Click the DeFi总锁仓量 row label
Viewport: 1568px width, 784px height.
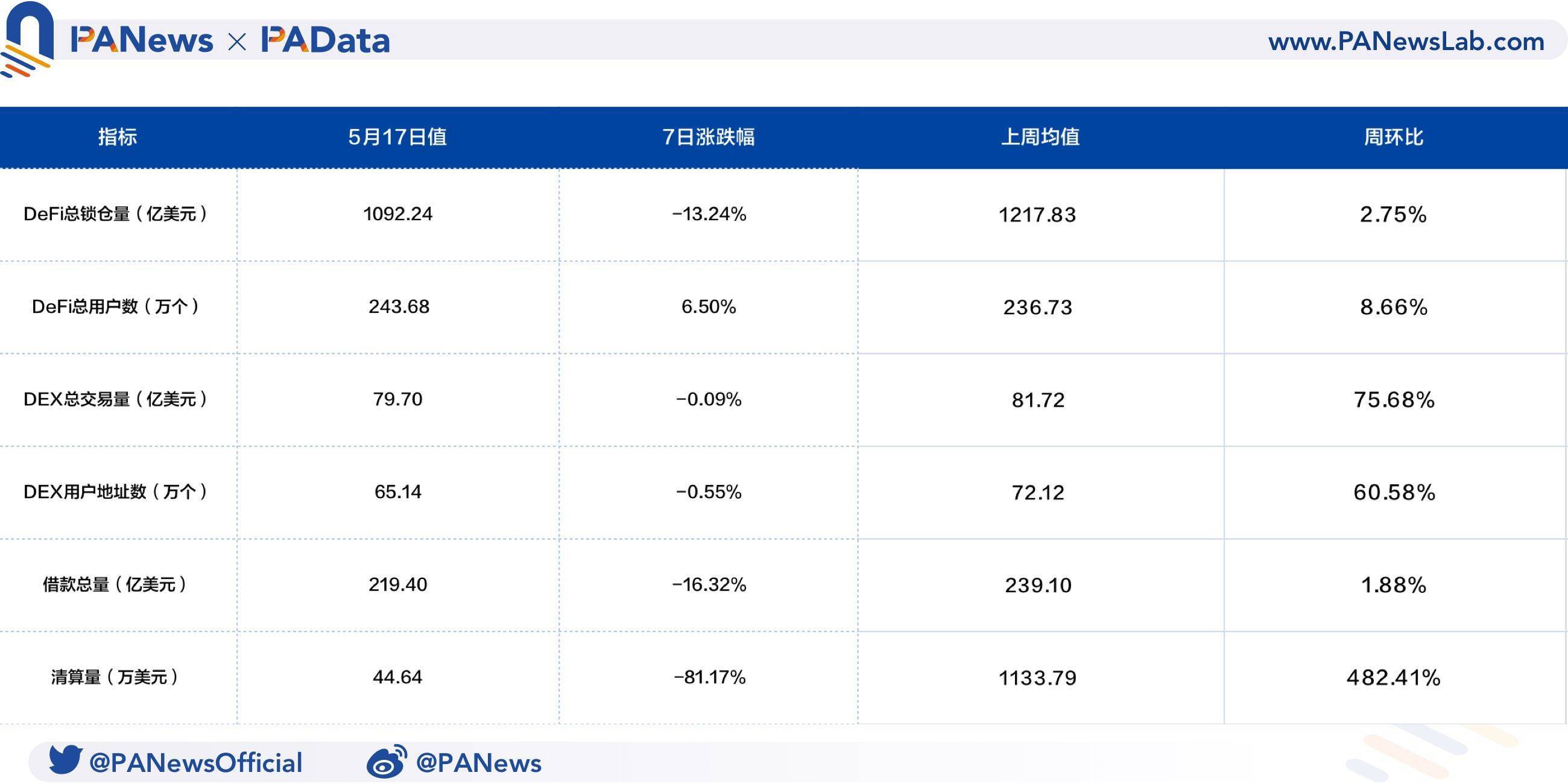coord(116,214)
